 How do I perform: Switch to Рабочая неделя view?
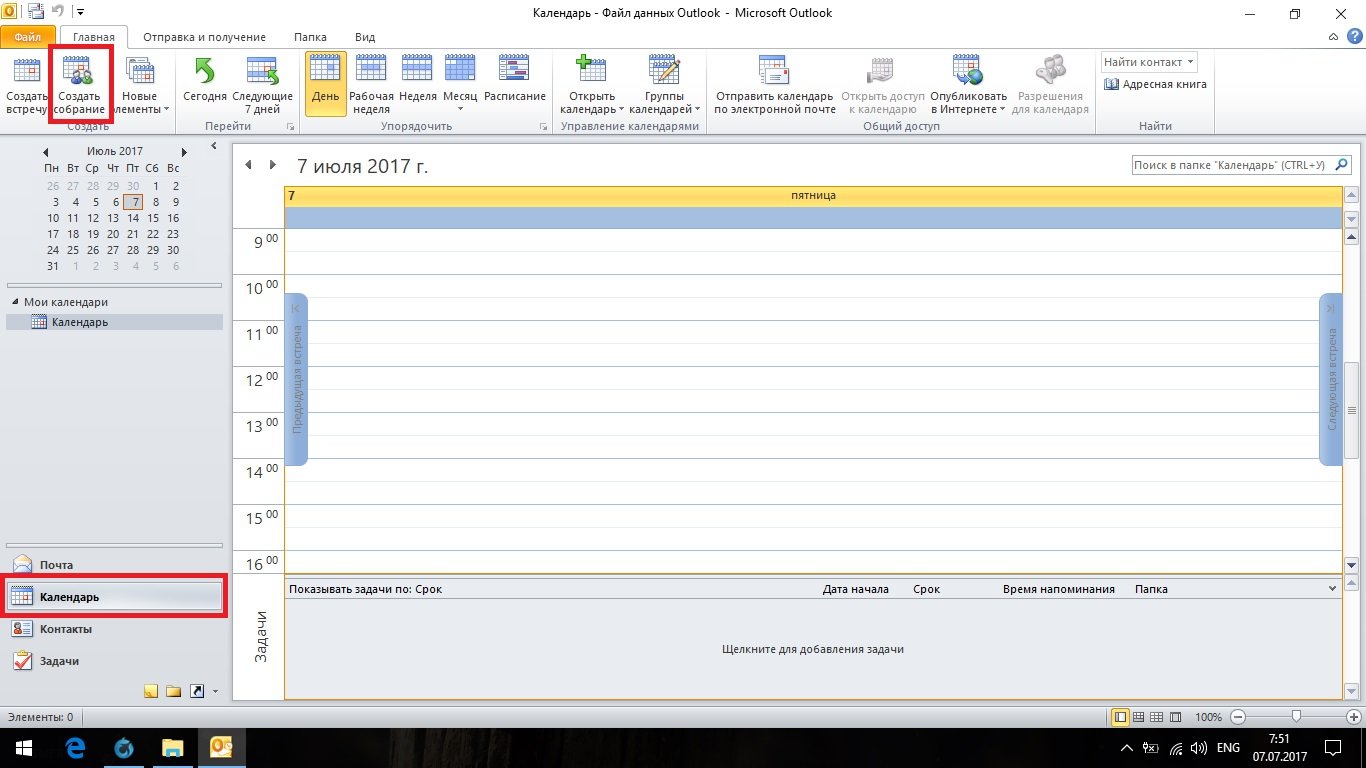[x=371, y=86]
